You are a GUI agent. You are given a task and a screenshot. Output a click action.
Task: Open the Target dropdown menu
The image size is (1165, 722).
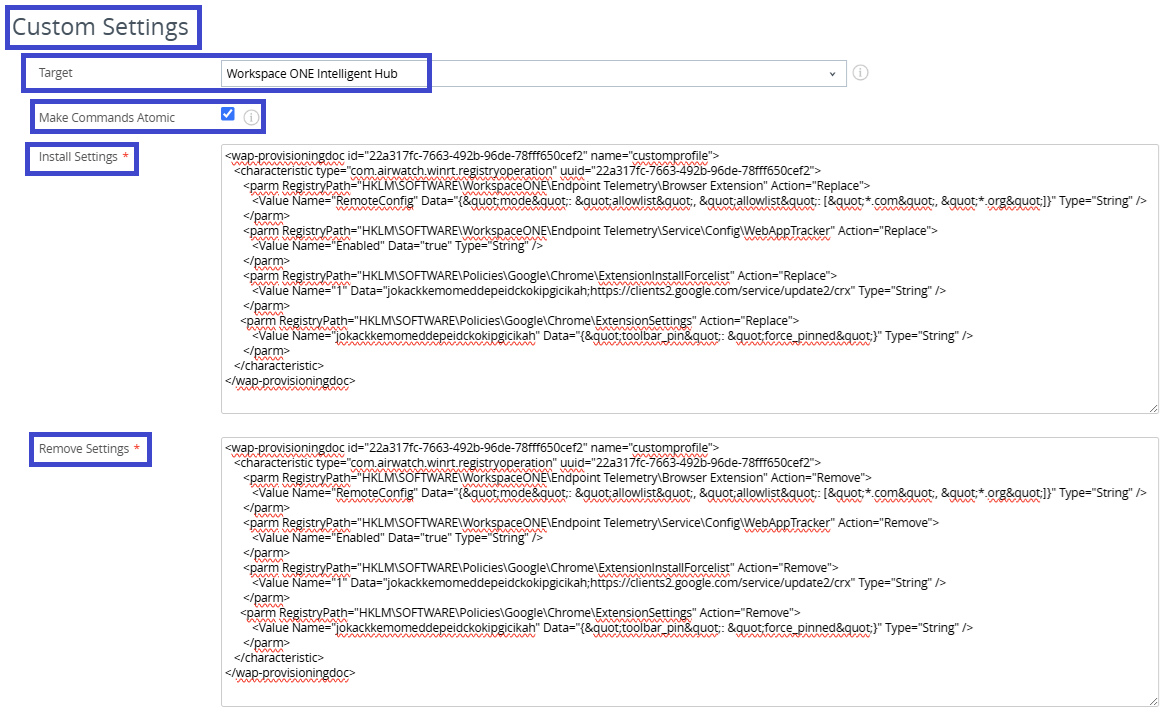533,73
